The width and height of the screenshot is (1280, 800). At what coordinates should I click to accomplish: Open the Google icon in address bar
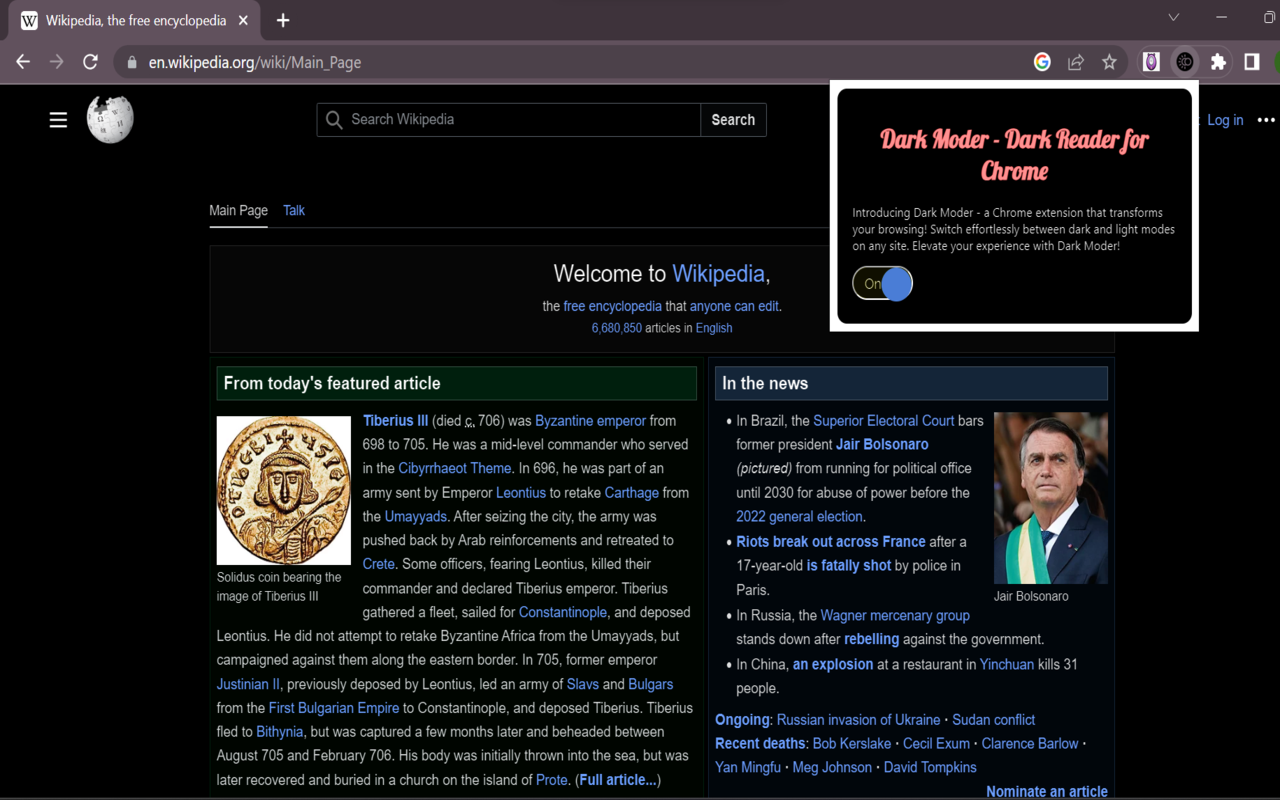[1042, 62]
